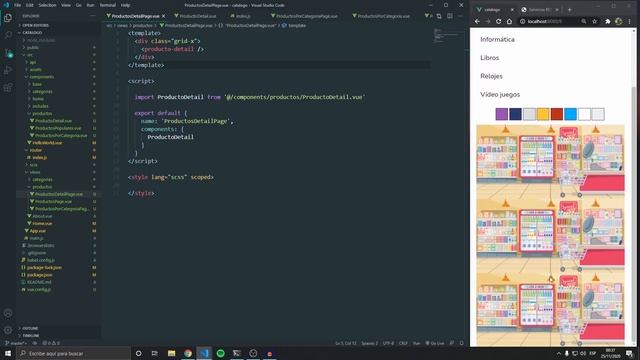Click the master branch in the status bar
Viewport: 640px width, 360px height.
point(16,343)
